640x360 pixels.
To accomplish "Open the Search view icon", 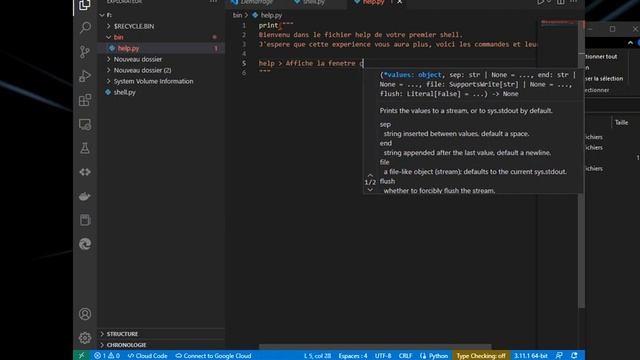I will click(x=85, y=28).
